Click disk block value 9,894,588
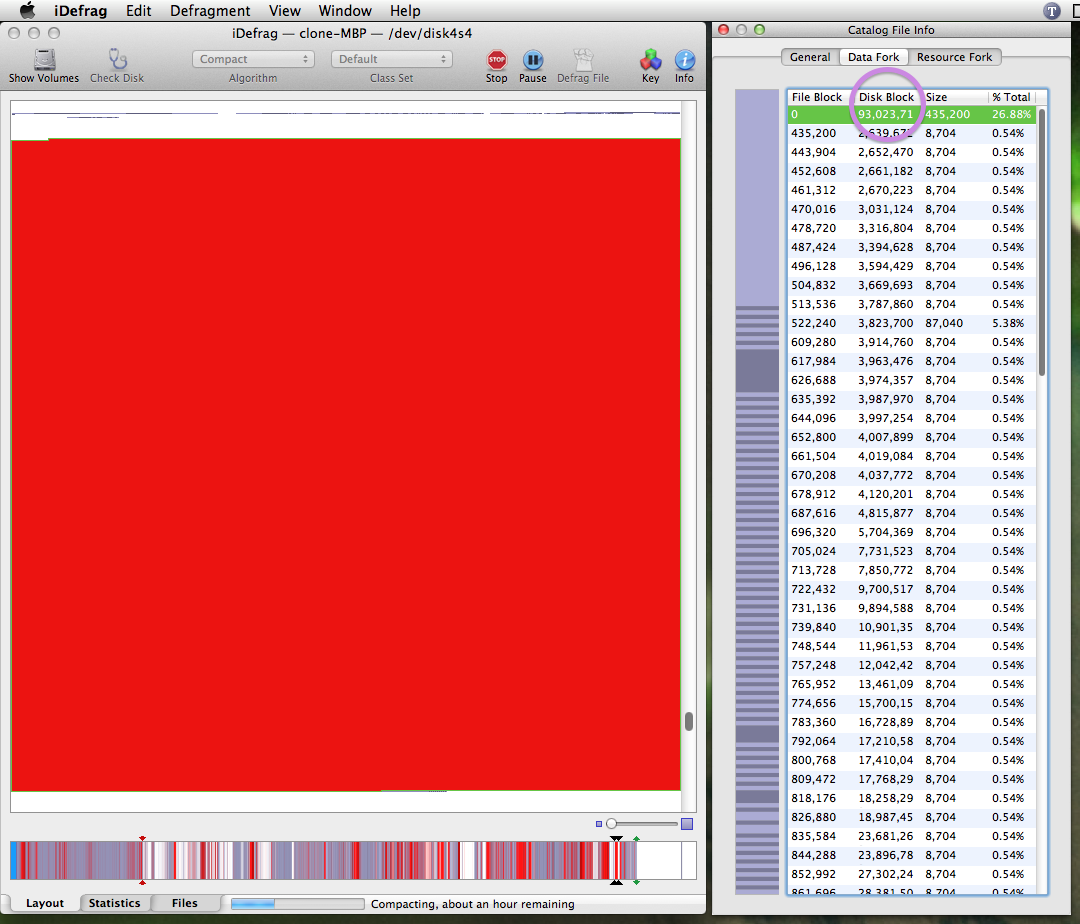The height and width of the screenshot is (924, 1080). pos(885,608)
